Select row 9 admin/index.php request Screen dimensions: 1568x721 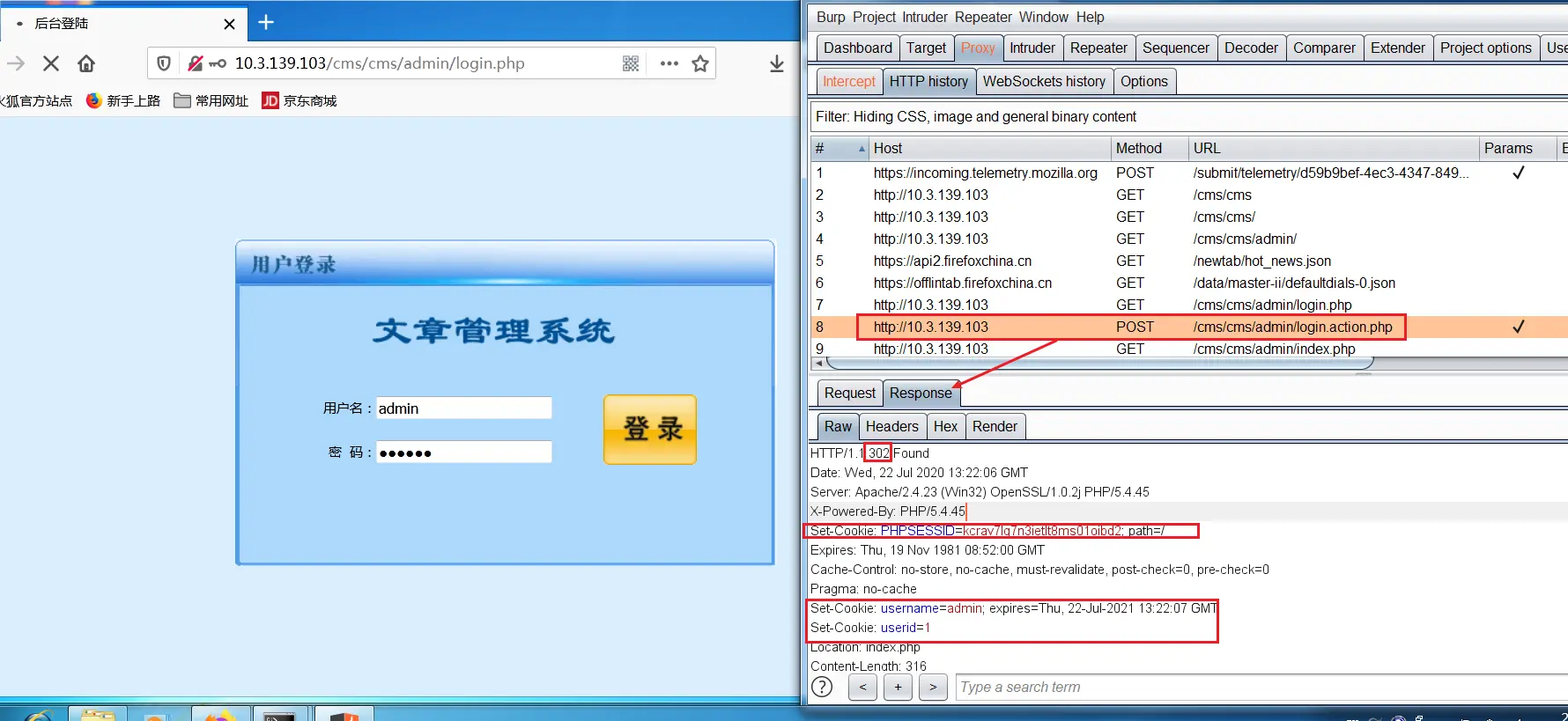click(1189, 349)
